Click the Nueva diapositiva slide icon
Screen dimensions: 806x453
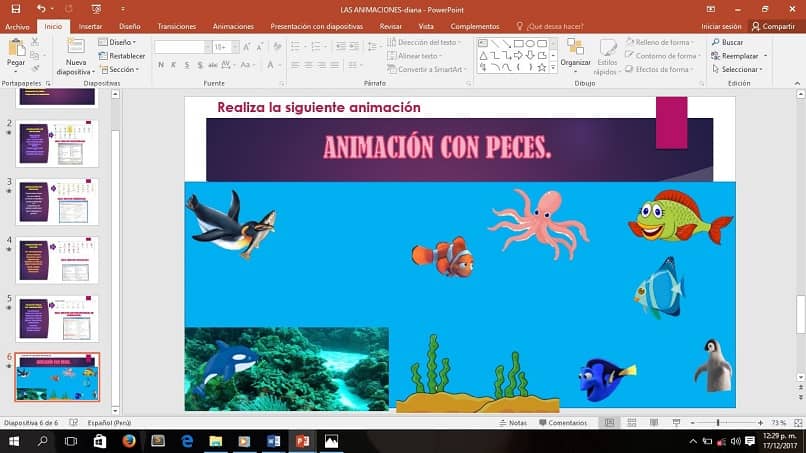tap(76, 47)
